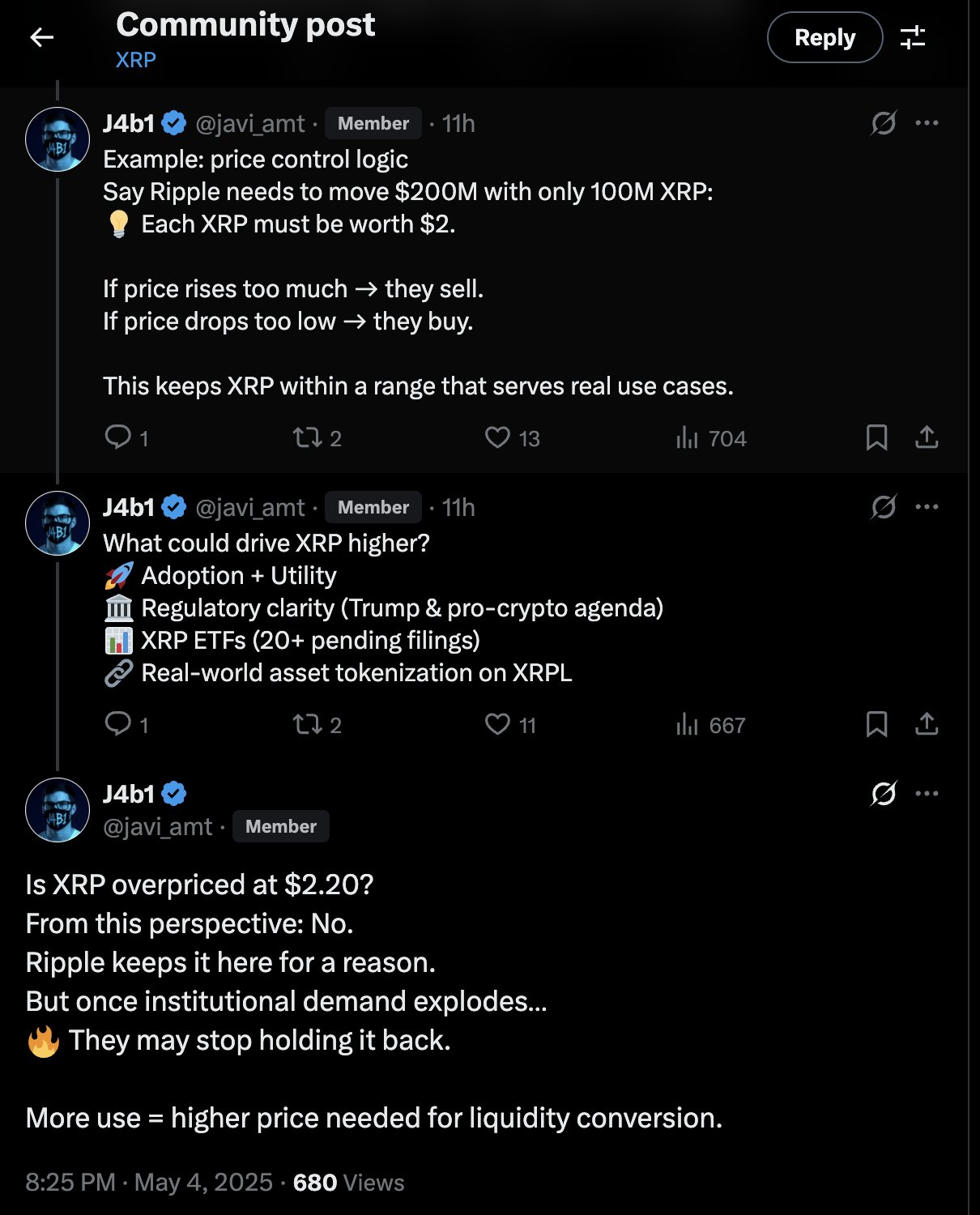Open more options menu on main post
This screenshot has height=1215, width=980.
point(927,794)
